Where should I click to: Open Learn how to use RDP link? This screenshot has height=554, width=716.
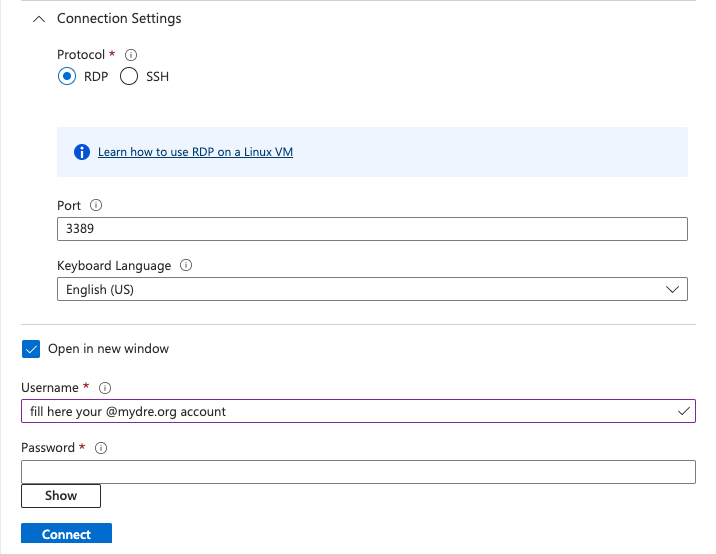[x=195, y=152]
